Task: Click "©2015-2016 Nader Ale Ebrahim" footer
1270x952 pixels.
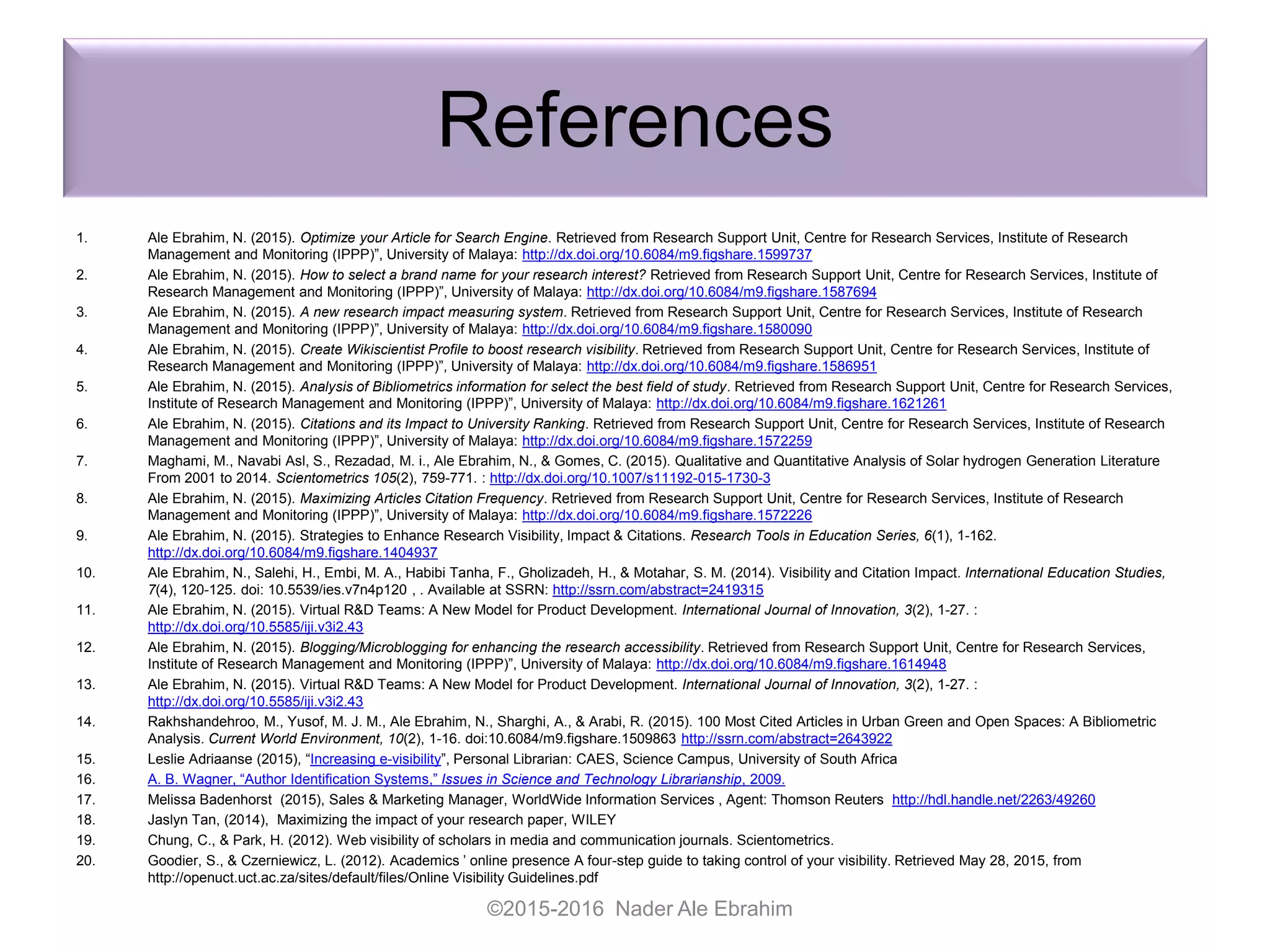Action: (x=639, y=909)
